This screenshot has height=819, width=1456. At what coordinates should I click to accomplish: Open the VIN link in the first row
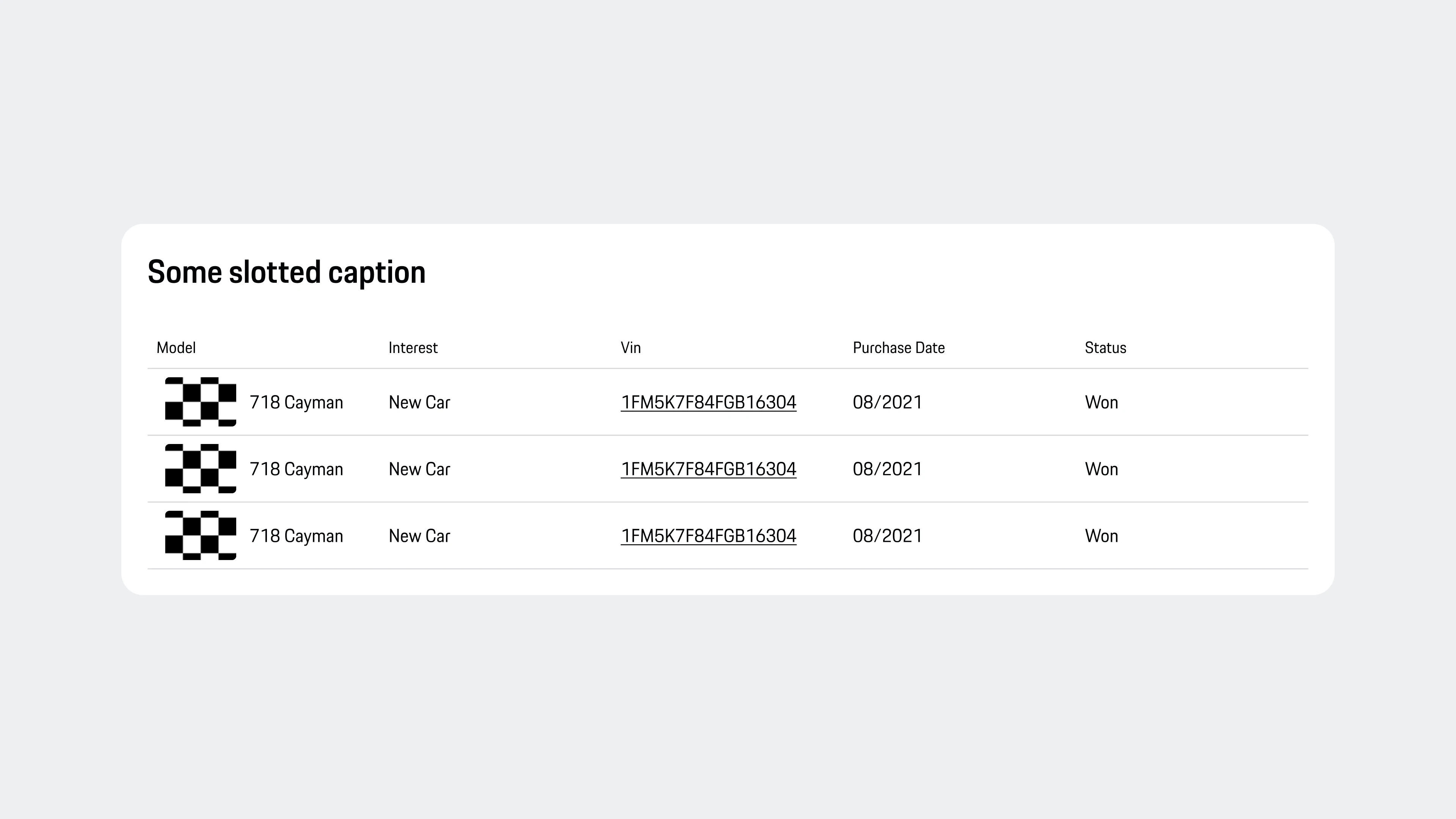coord(708,402)
